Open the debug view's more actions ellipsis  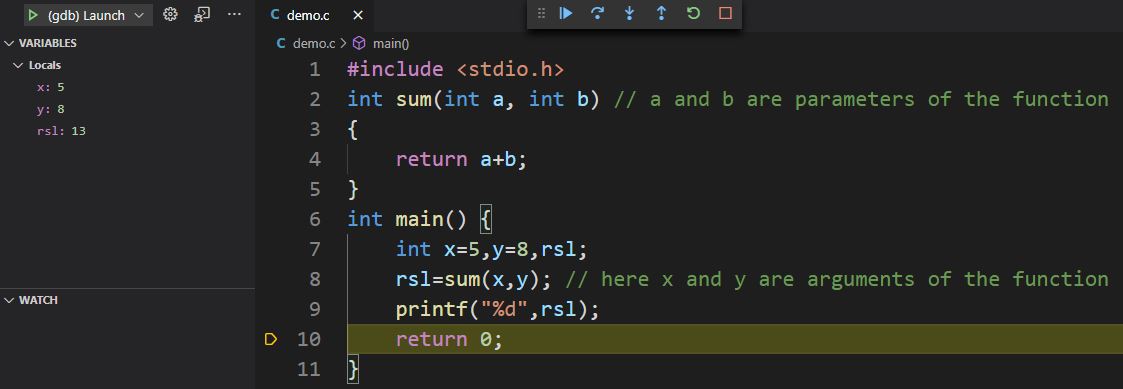pos(234,14)
